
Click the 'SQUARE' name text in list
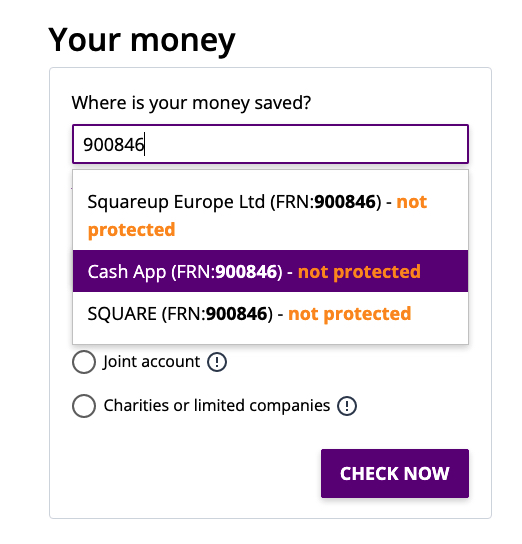pos(122,314)
